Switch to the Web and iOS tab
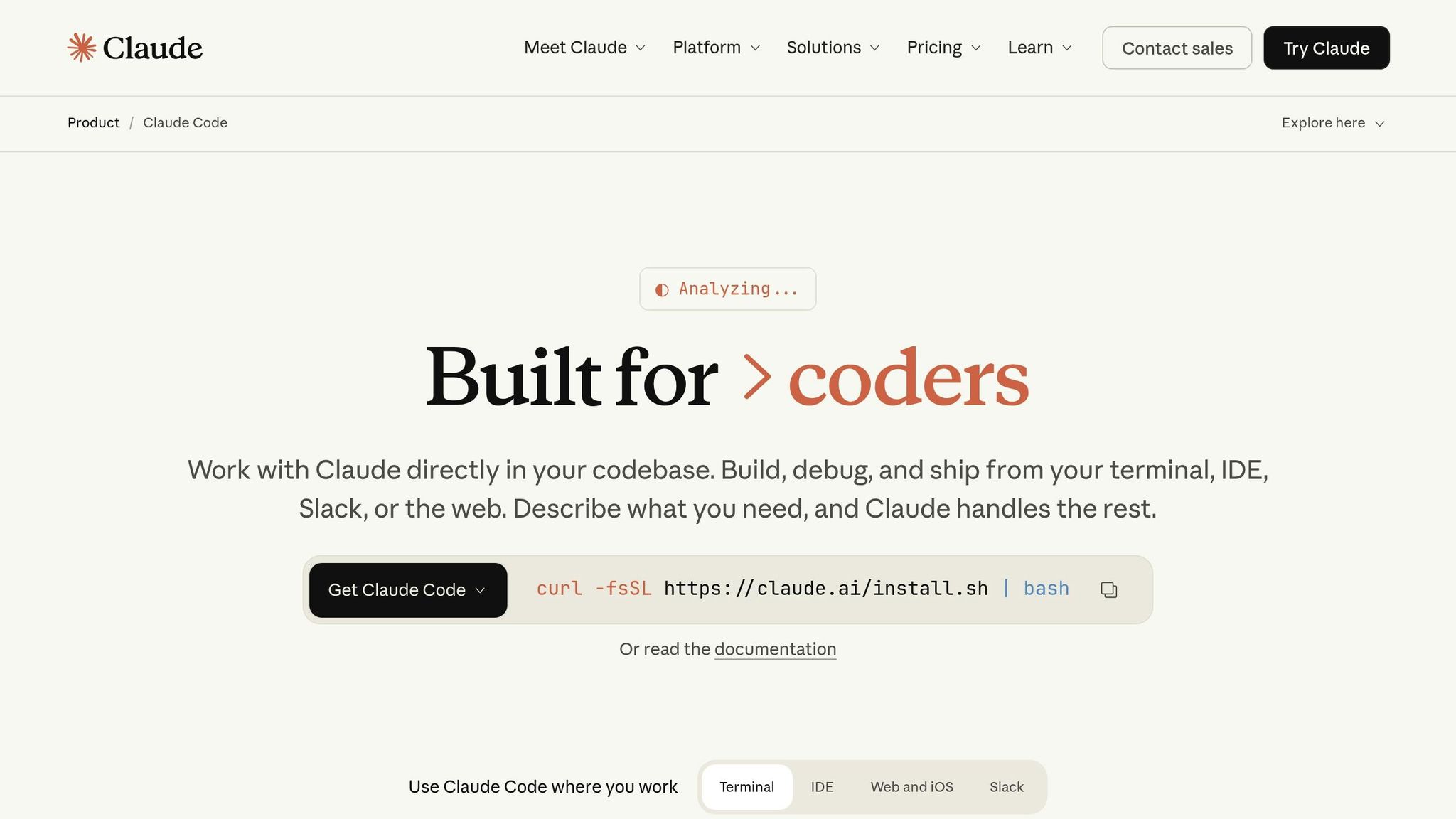This screenshot has height=819, width=1456. pyautogui.click(x=911, y=787)
